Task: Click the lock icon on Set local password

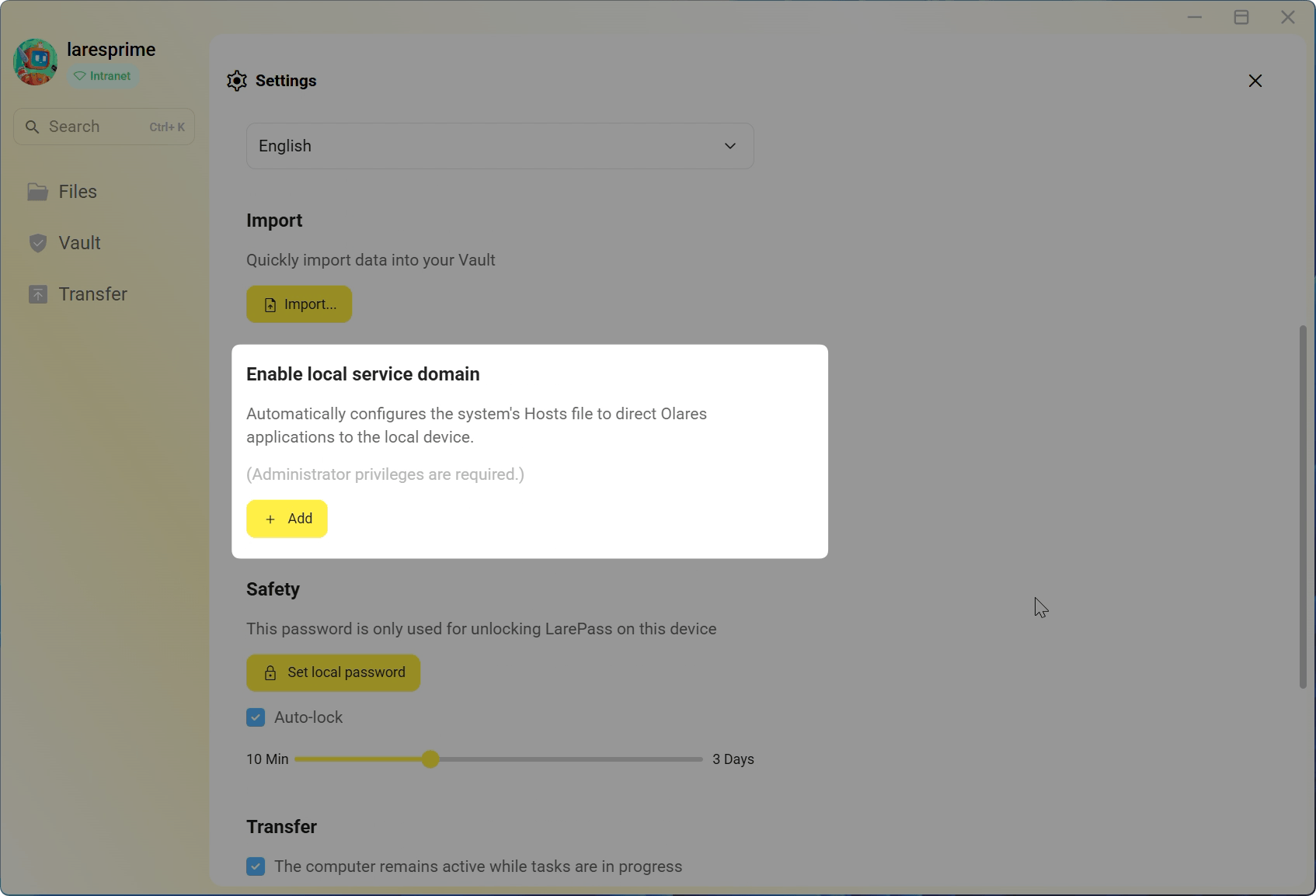Action: [270, 672]
